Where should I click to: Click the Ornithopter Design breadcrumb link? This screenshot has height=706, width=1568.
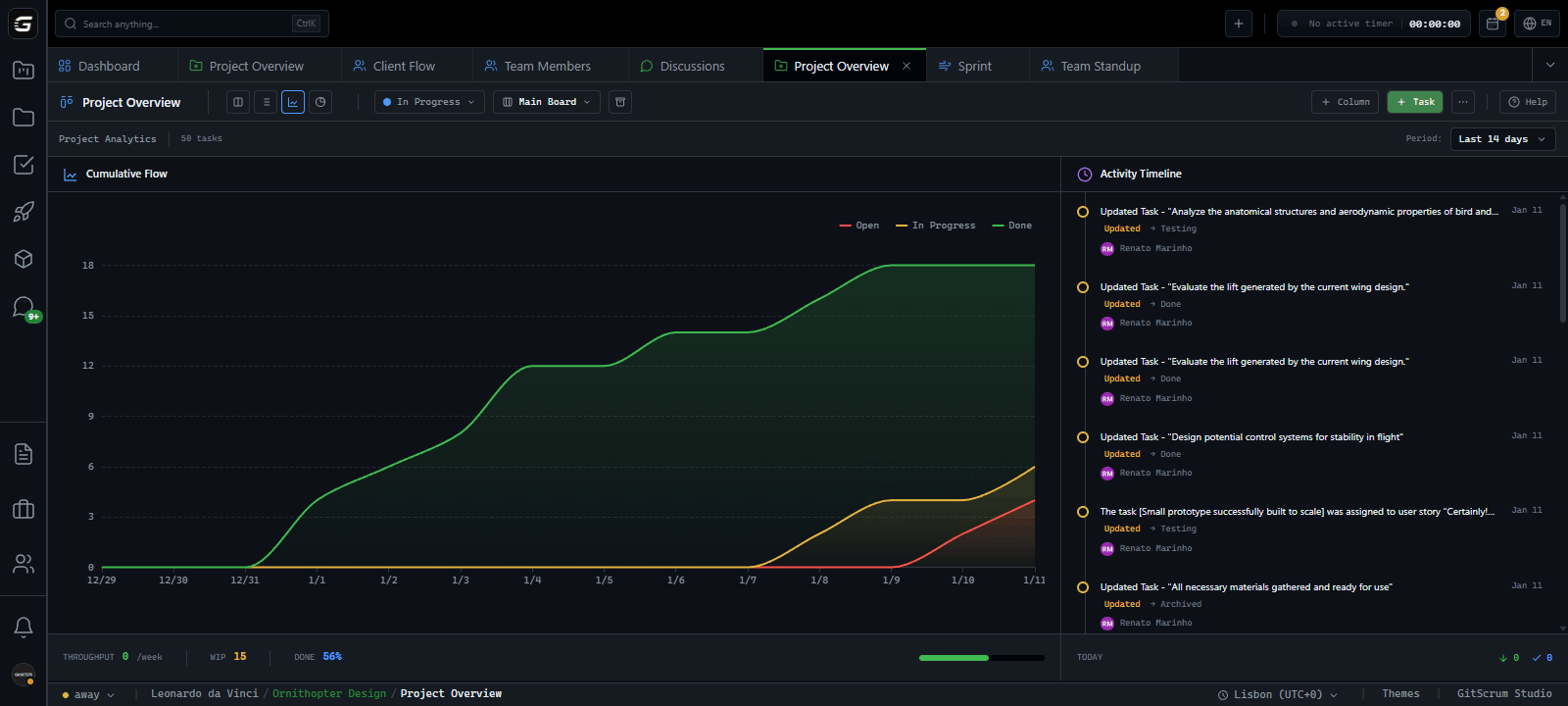(329, 694)
